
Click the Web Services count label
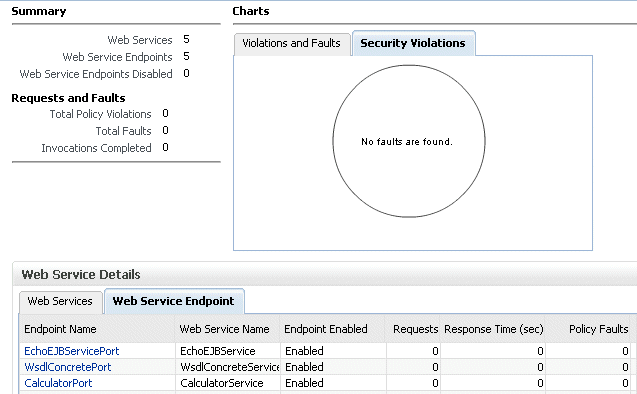tap(140, 40)
